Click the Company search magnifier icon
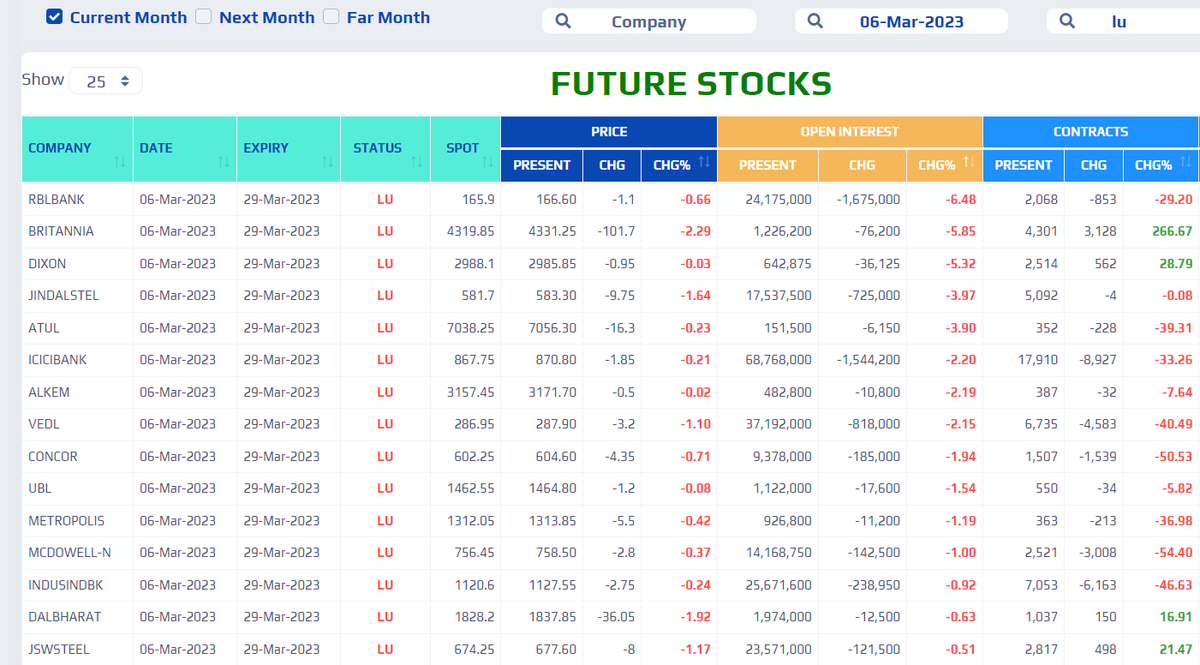 point(563,21)
